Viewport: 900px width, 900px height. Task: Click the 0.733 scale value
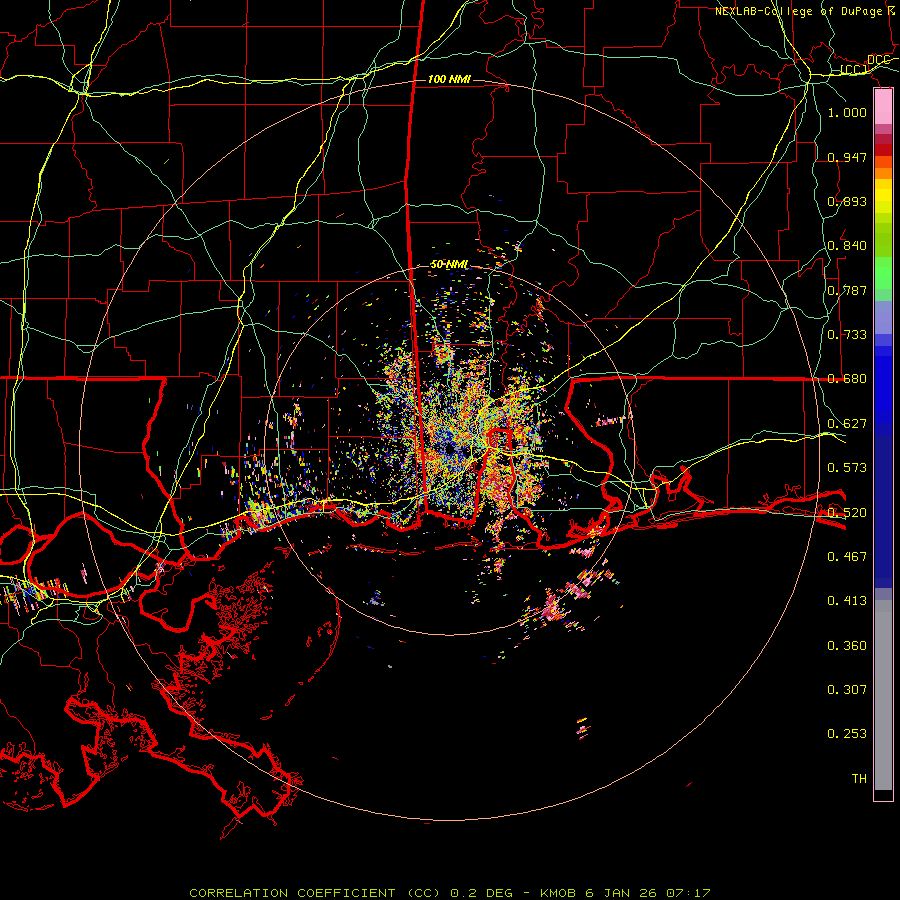847,335
